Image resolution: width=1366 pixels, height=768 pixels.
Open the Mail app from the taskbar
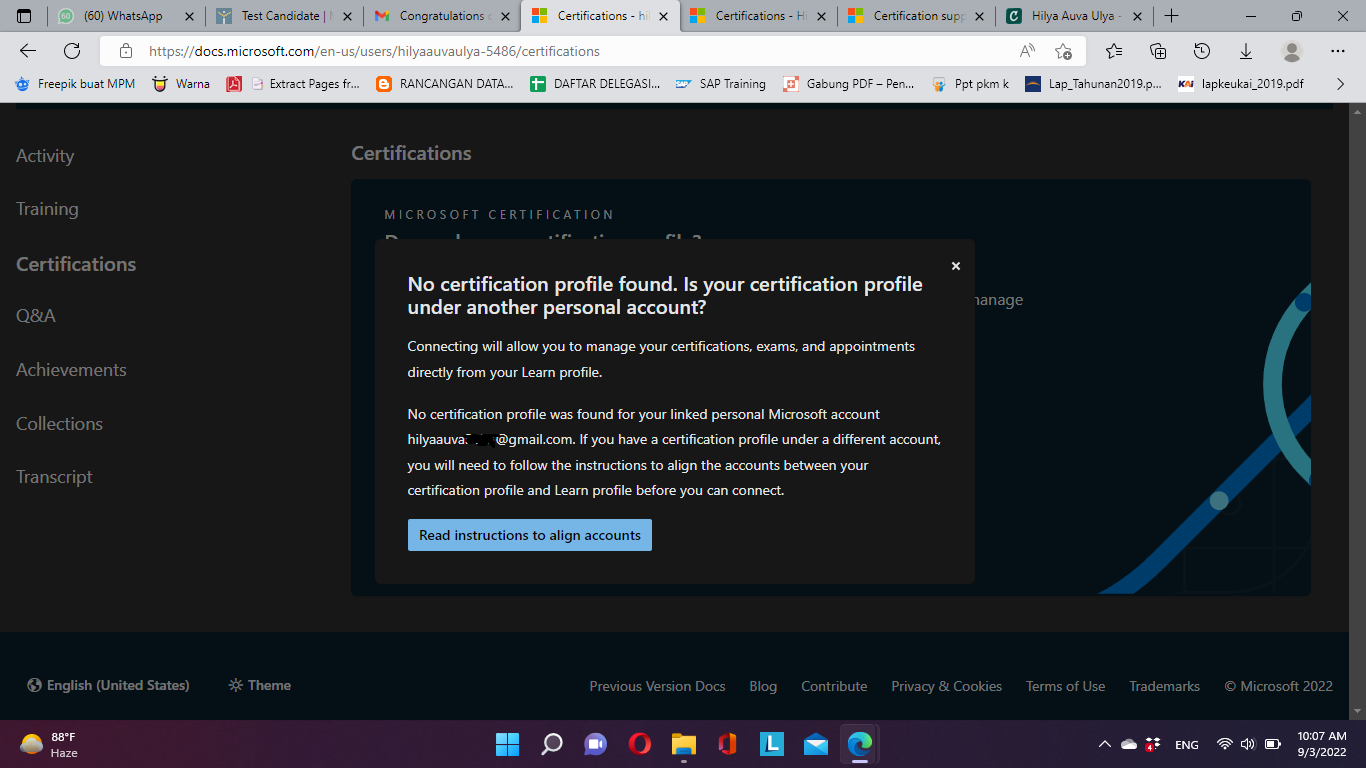pyautogui.click(x=815, y=744)
